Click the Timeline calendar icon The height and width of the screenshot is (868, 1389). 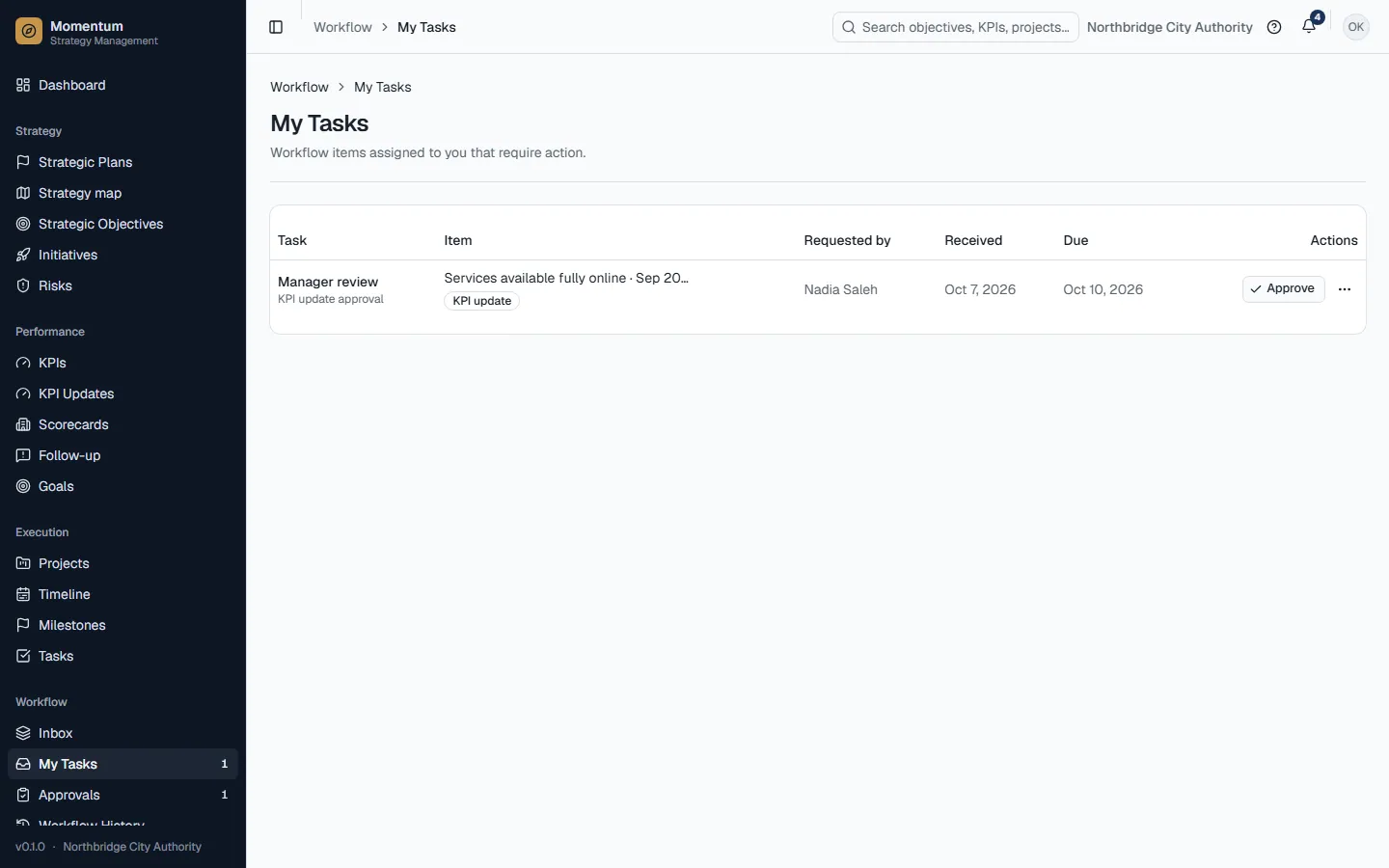(23, 594)
